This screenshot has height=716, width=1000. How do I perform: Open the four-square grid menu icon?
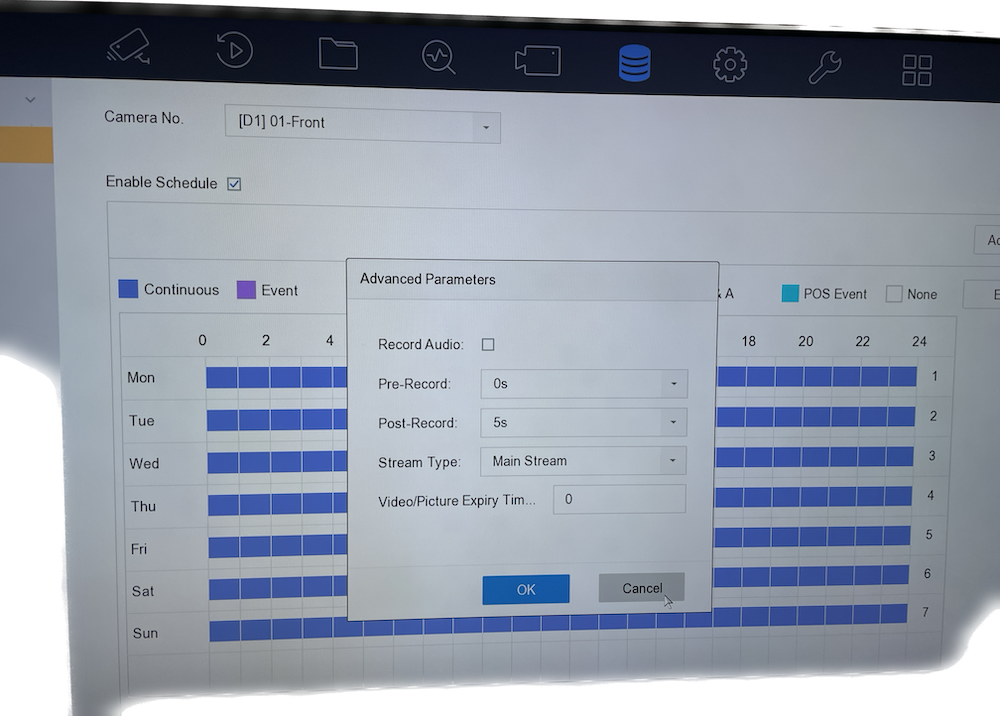(916, 70)
